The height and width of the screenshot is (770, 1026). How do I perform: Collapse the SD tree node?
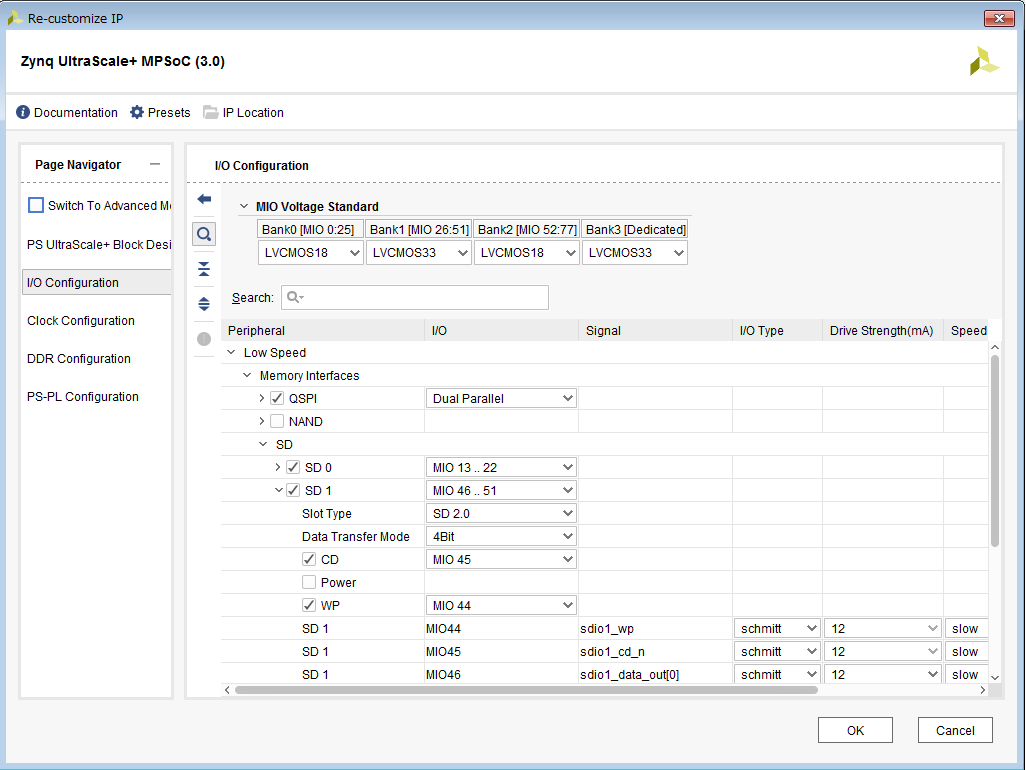[x=263, y=444]
